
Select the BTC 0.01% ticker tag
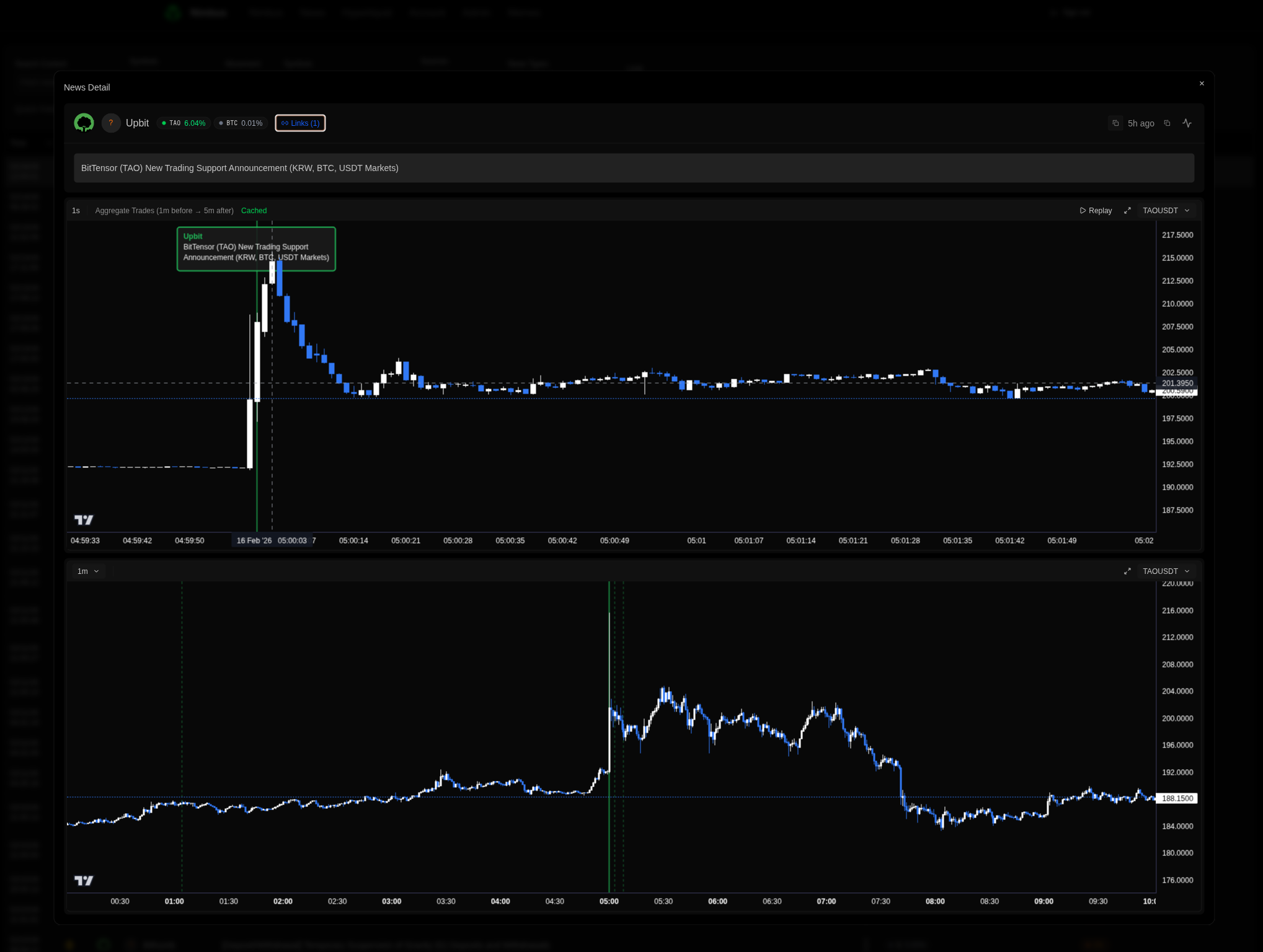[241, 123]
